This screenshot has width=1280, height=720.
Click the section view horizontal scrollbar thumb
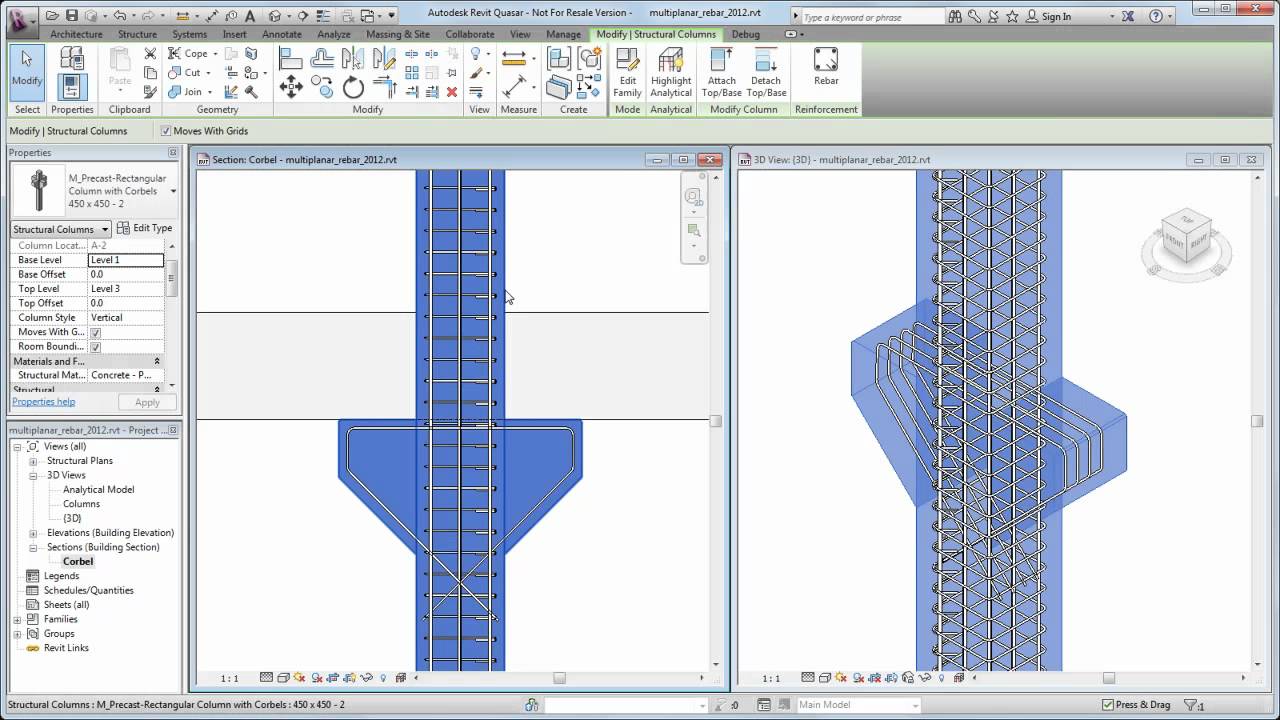pos(560,678)
